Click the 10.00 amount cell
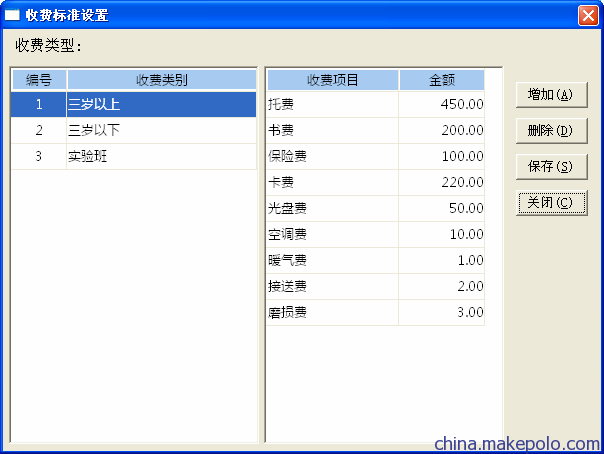The image size is (604, 454). [442, 234]
